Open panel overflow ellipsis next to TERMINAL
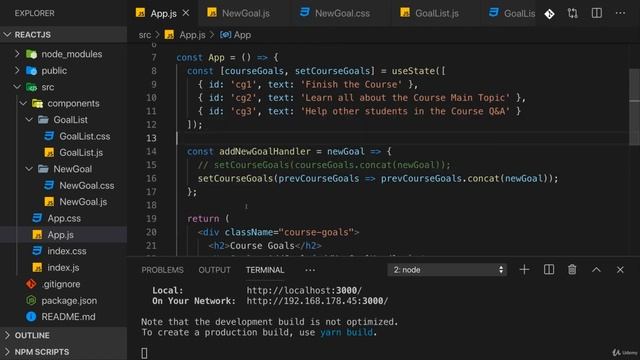640x360 pixels. (x=310, y=270)
